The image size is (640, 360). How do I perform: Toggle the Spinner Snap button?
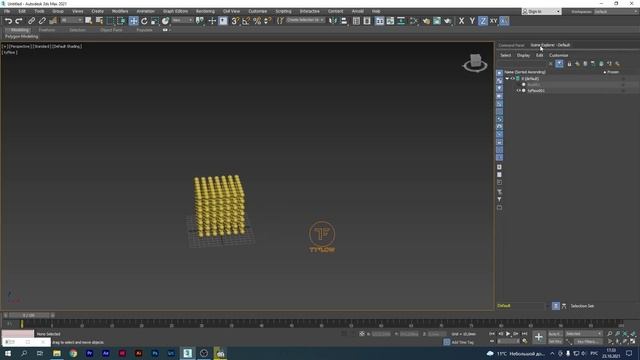click(x=268, y=21)
